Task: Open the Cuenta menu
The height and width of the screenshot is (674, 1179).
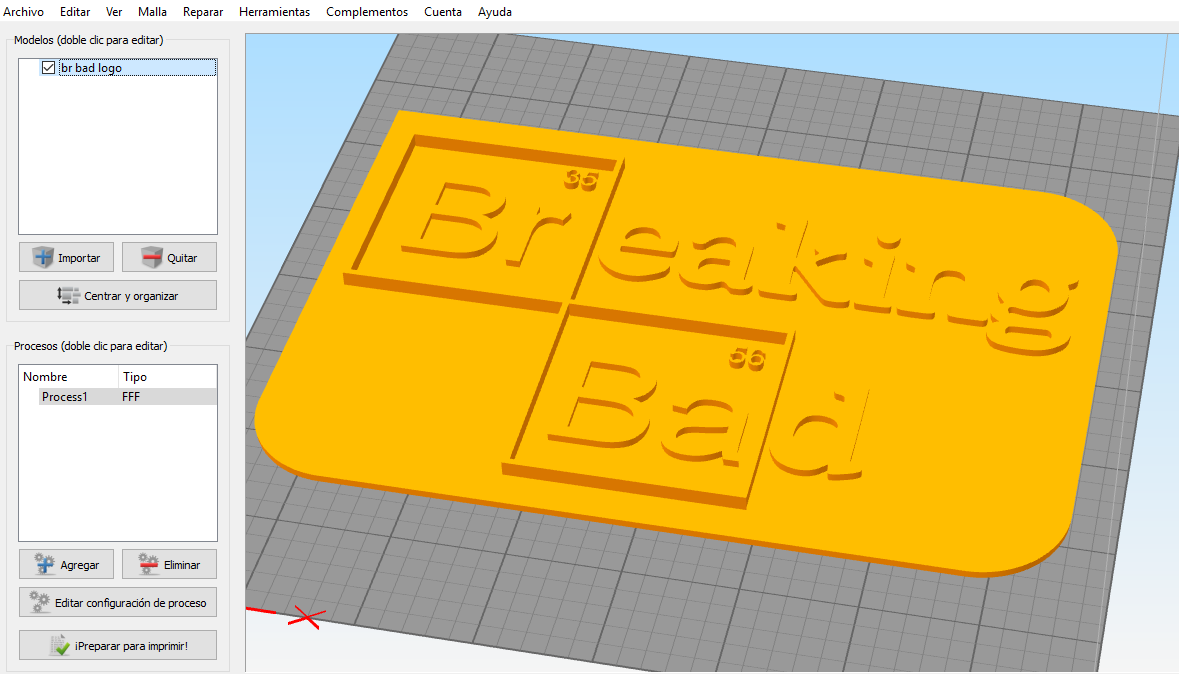Action: click(443, 12)
